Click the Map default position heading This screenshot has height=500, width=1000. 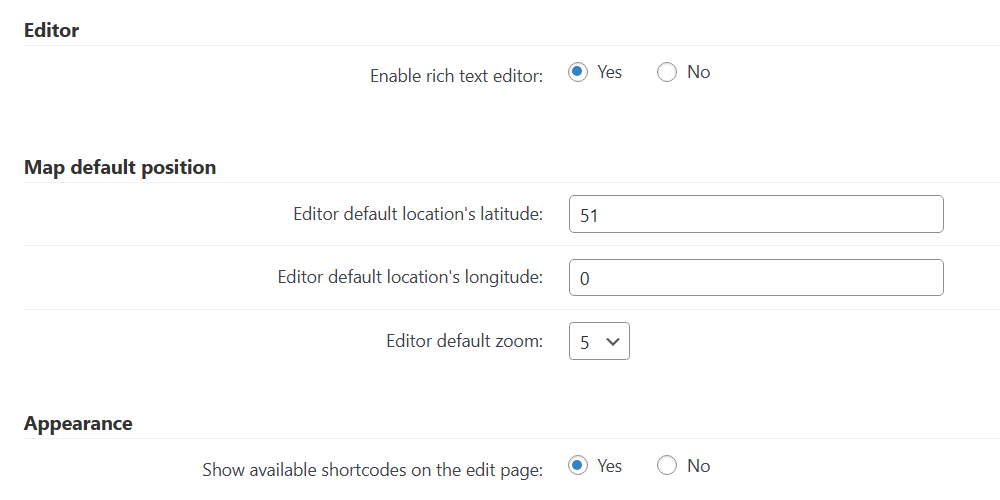pyautogui.click(x=120, y=168)
